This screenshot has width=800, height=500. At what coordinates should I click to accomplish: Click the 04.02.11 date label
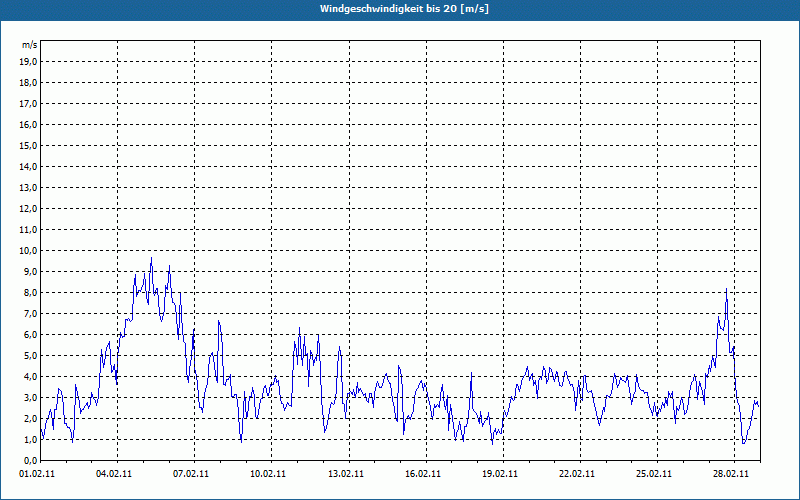coord(114,473)
